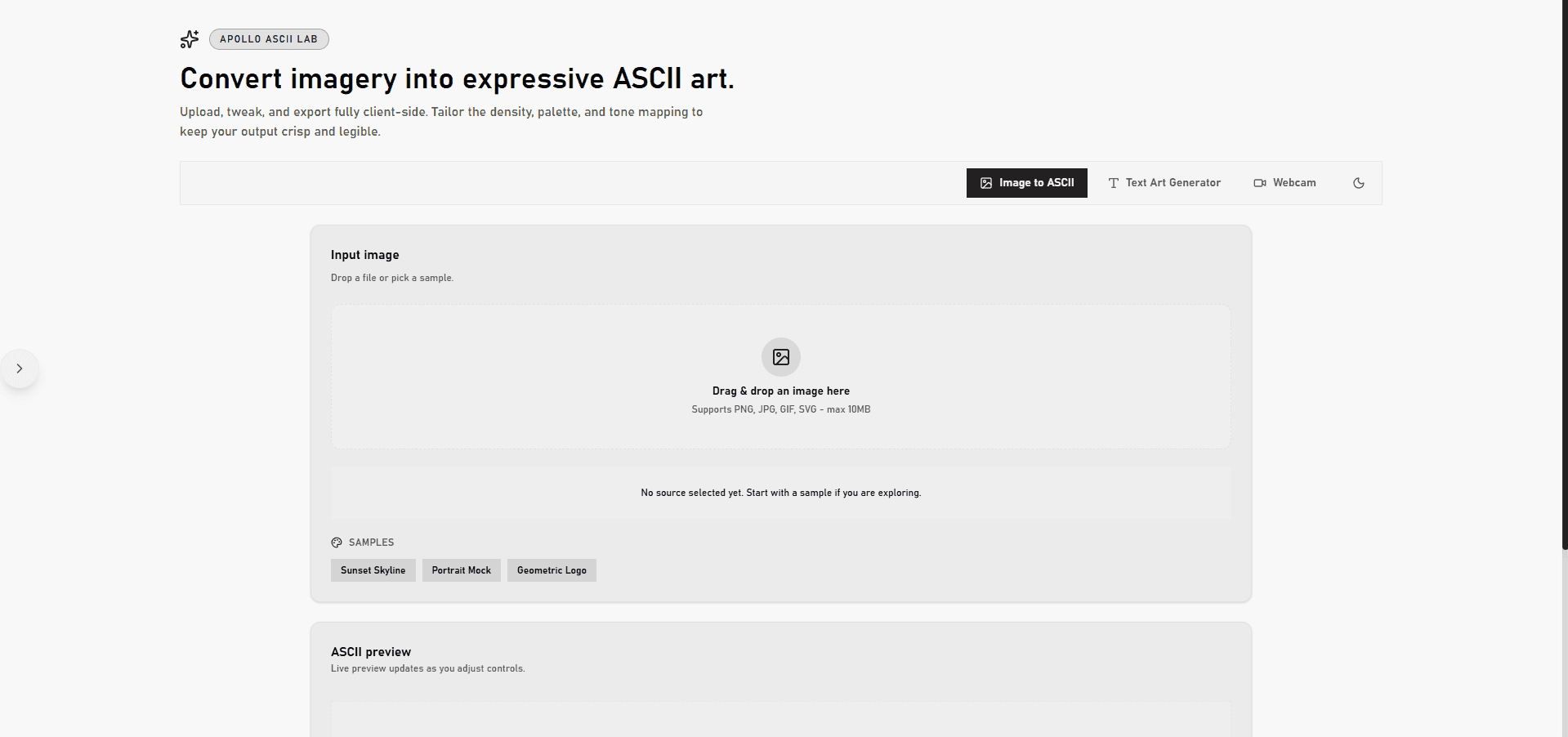
Task: Pick the Geometric Logo sample
Action: click(552, 570)
